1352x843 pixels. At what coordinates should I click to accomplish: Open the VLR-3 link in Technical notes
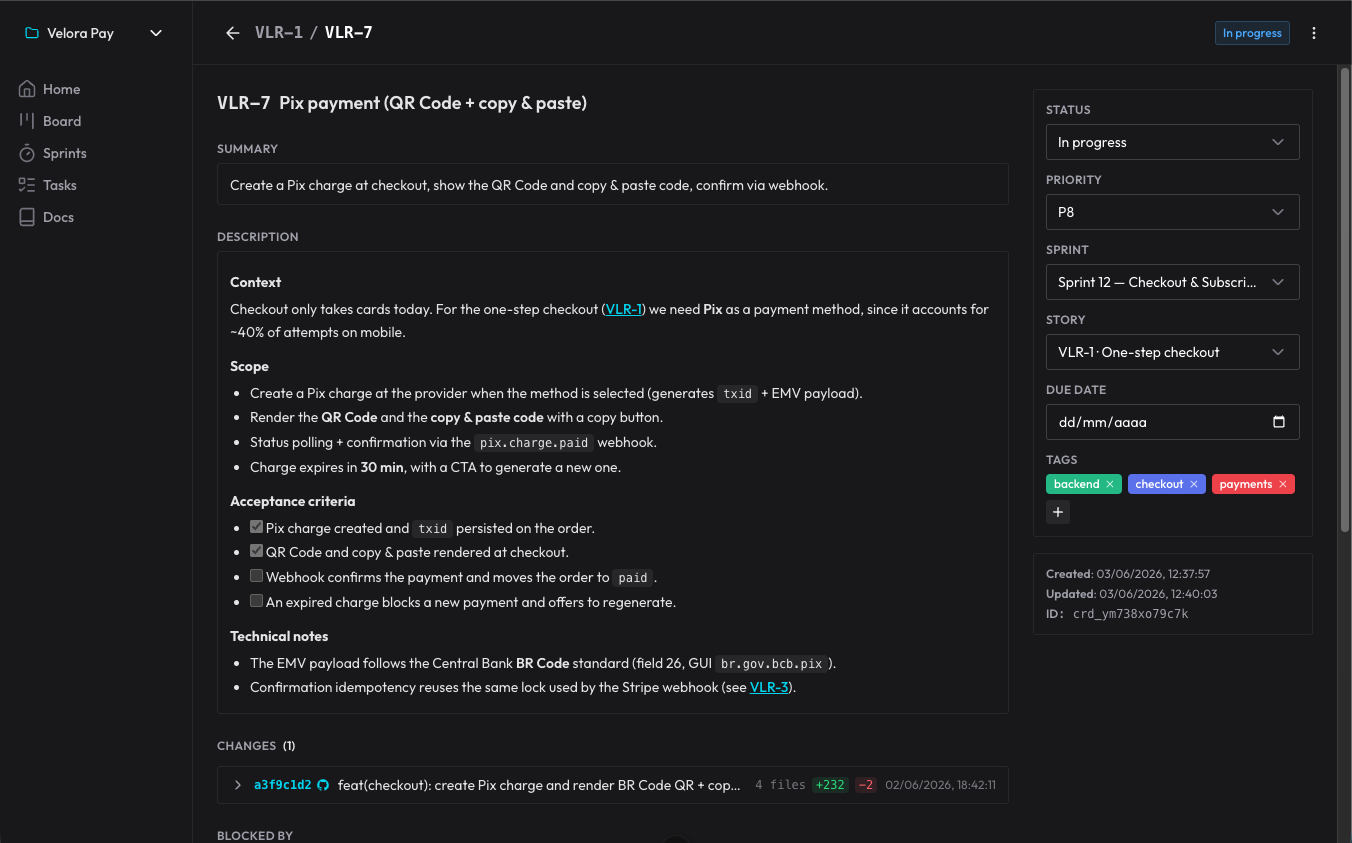point(769,688)
